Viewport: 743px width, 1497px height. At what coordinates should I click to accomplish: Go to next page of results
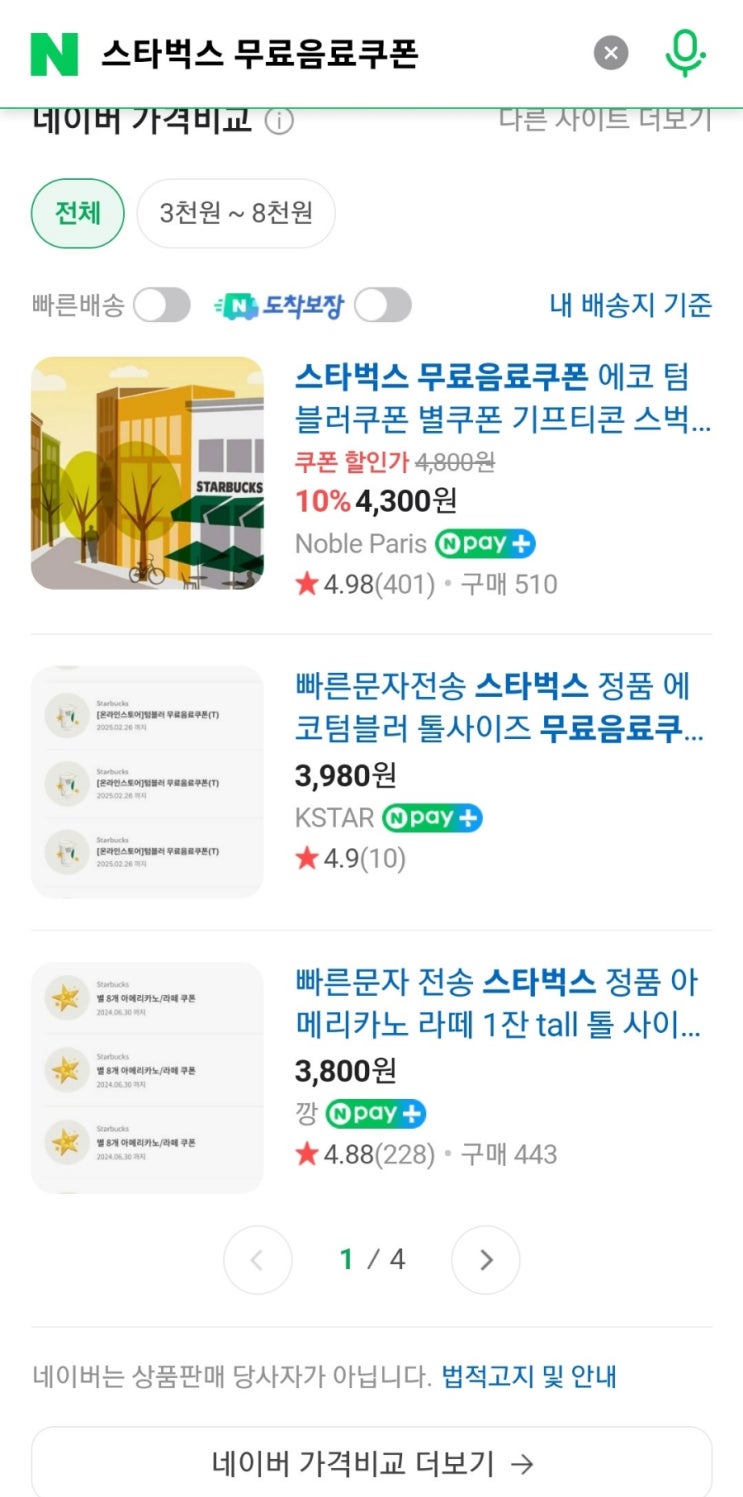pos(485,1260)
